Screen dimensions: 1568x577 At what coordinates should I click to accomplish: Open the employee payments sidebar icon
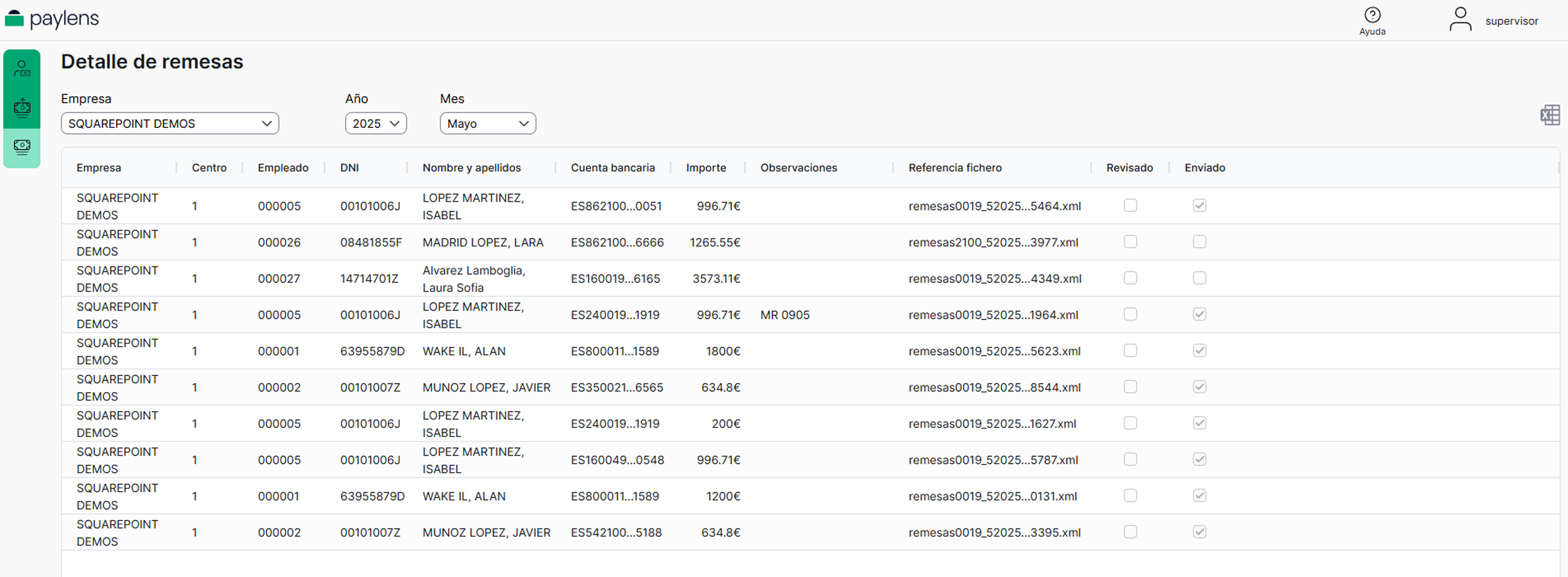pyautogui.click(x=22, y=69)
